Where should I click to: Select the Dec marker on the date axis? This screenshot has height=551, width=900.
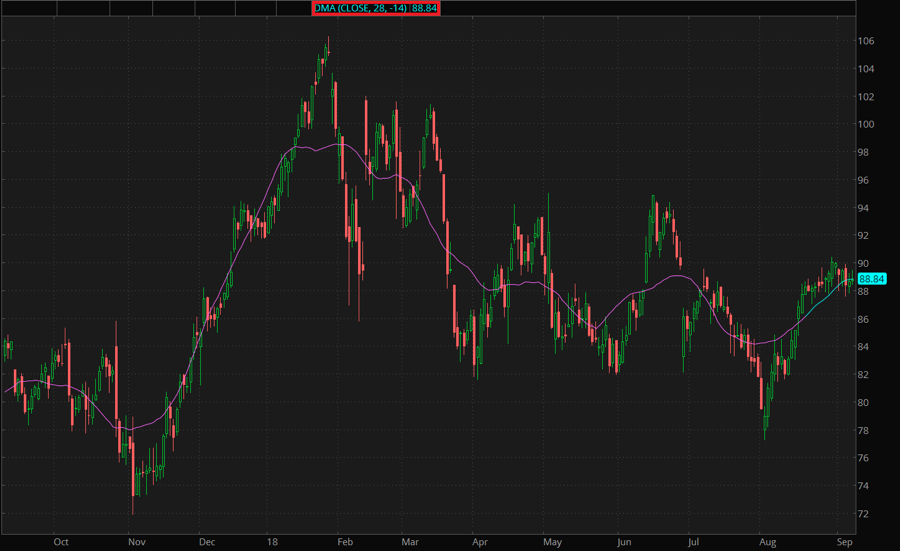(x=207, y=541)
